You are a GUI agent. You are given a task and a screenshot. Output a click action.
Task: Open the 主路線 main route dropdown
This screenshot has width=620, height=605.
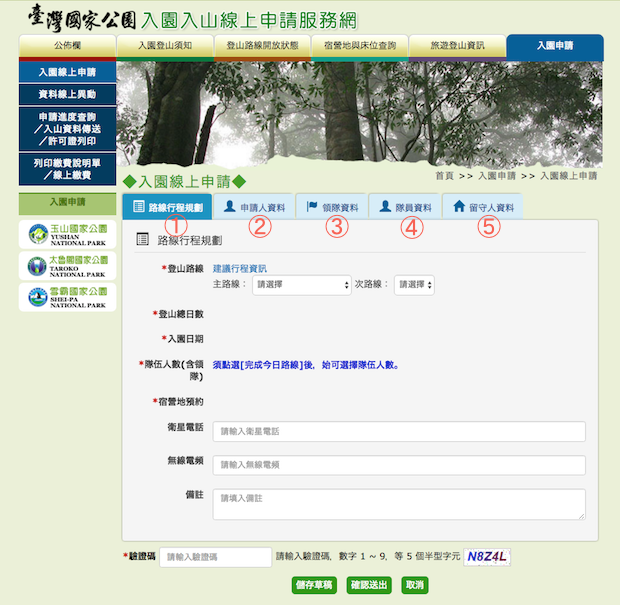point(298,284)
